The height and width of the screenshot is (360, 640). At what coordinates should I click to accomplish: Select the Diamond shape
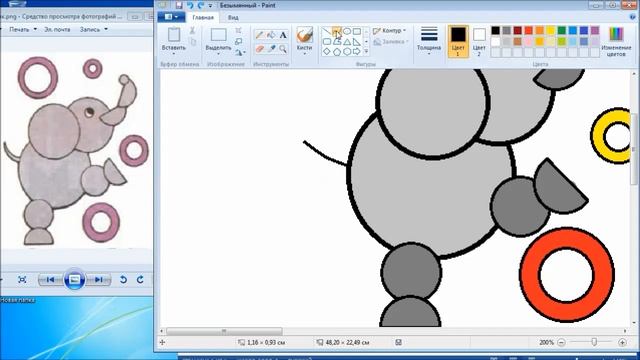tap(327, 52)
